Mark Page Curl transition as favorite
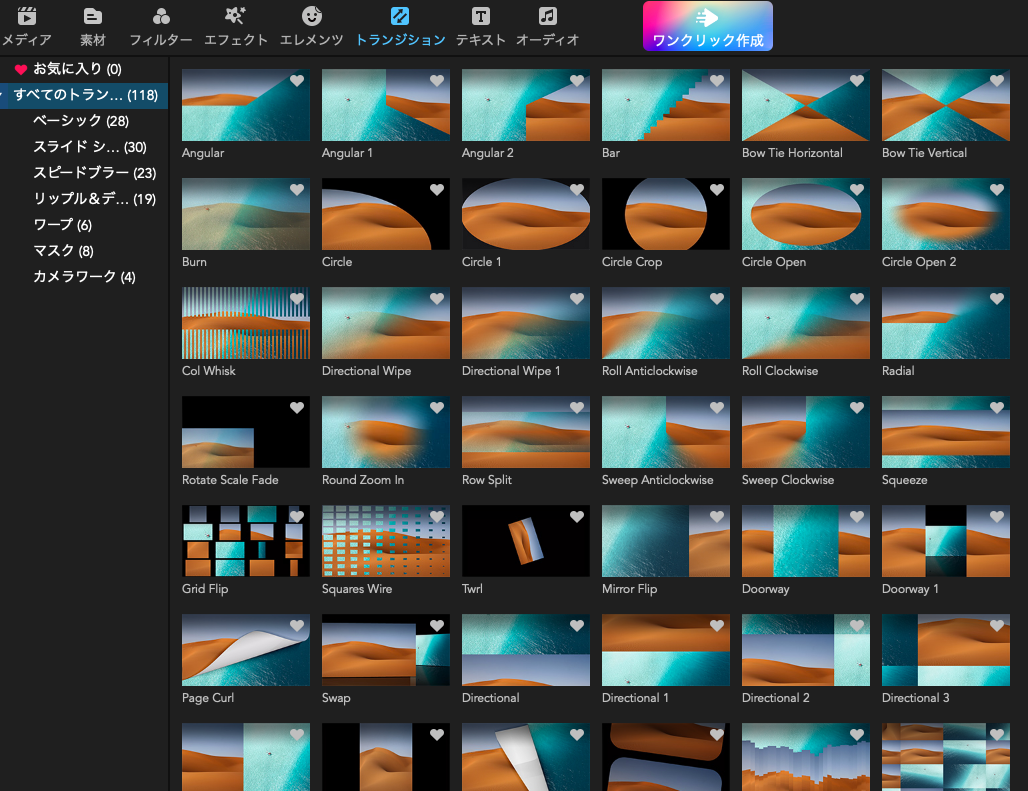 297,626
